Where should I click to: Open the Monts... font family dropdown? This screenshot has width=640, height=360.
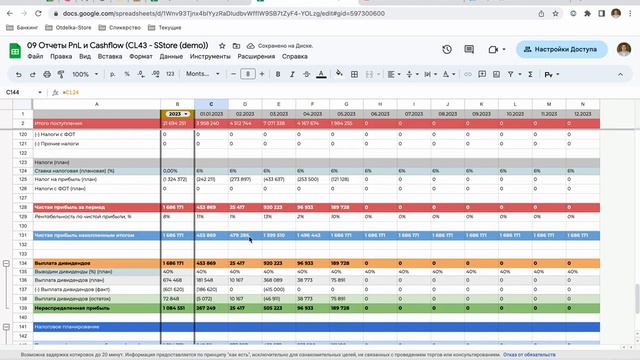[203, 74]
